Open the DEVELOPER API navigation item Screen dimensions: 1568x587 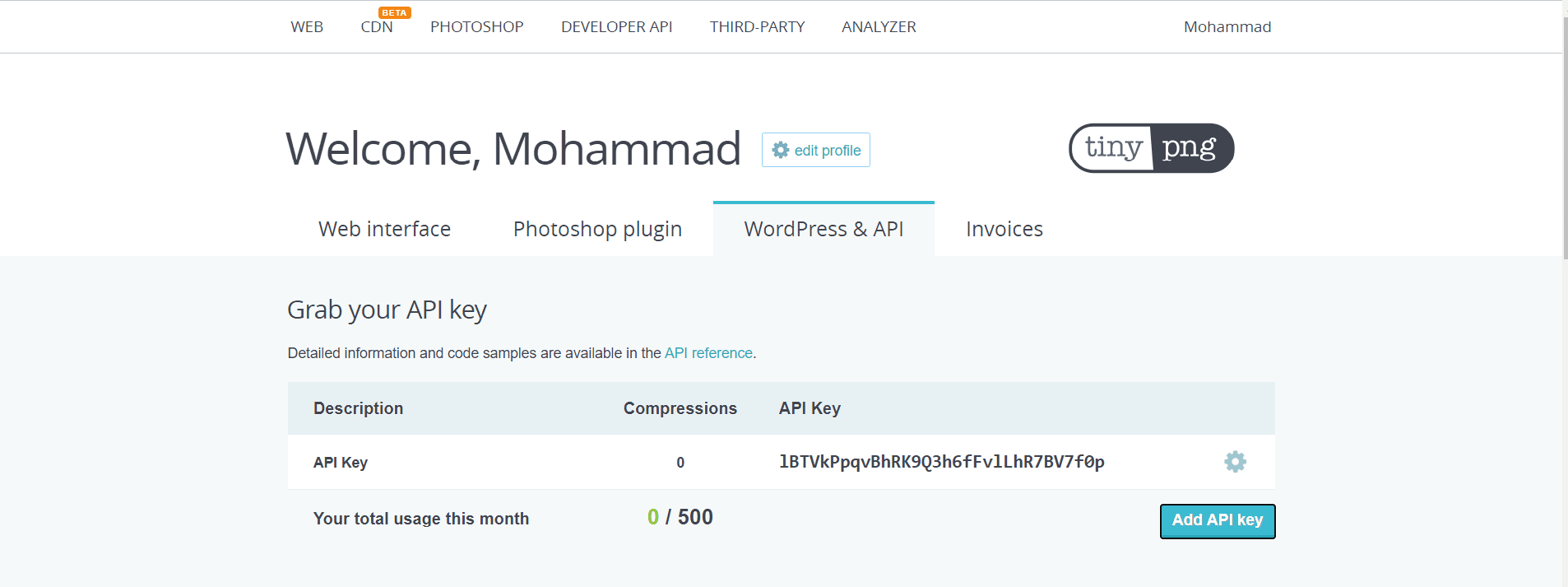coord(617,27)
